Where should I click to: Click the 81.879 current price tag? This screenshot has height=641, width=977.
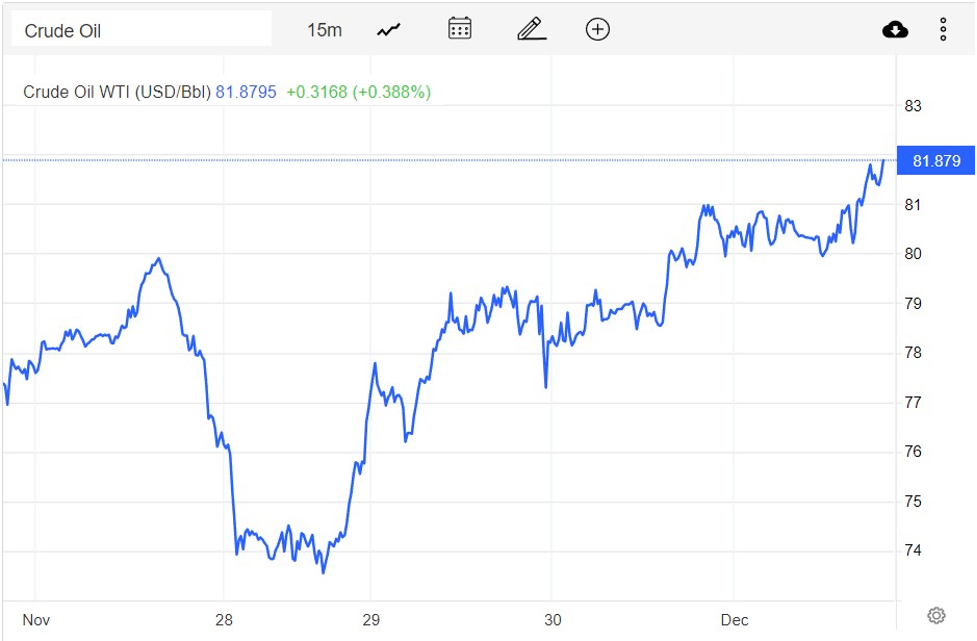point(936,161)
